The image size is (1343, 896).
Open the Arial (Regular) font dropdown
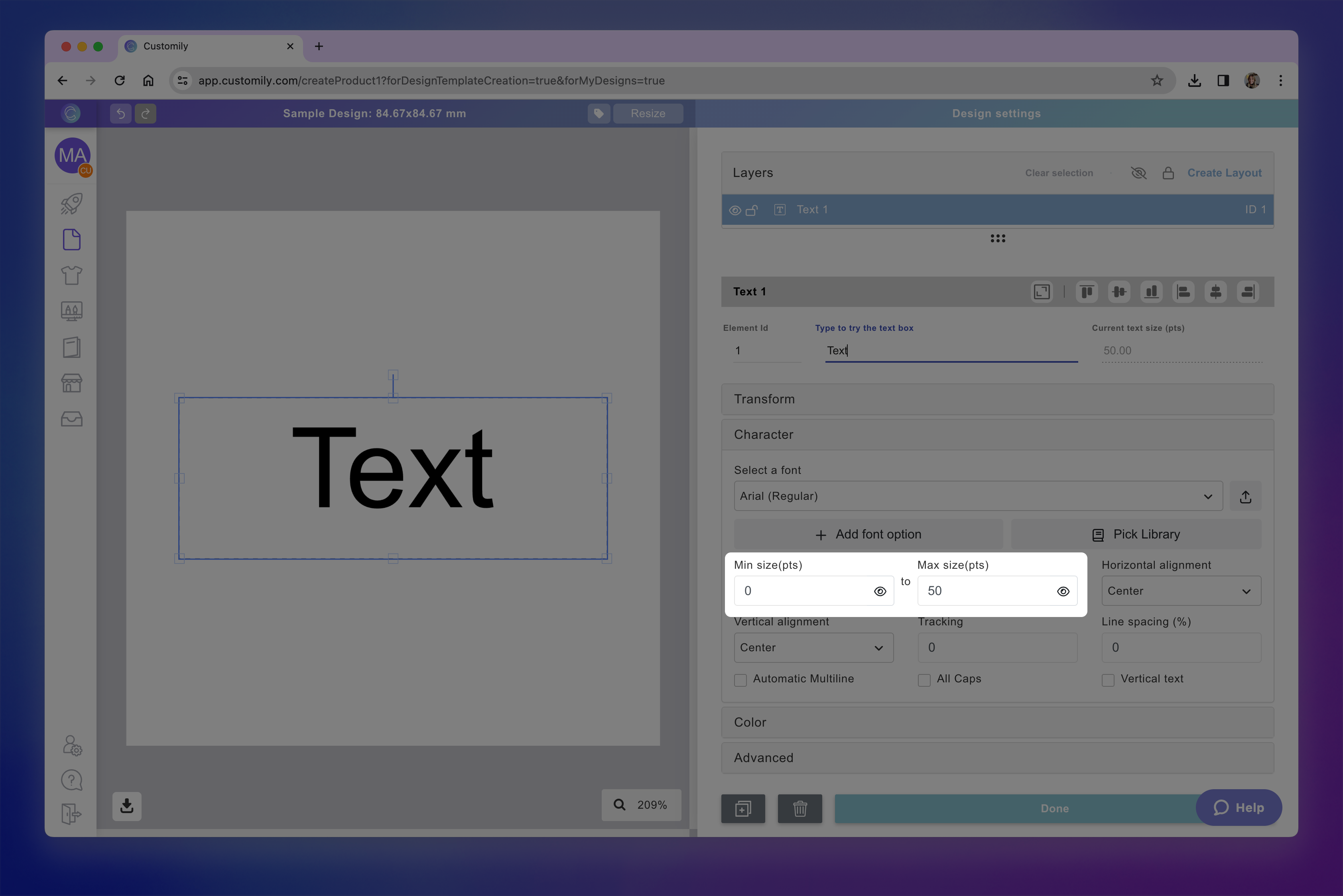point(978,496)
